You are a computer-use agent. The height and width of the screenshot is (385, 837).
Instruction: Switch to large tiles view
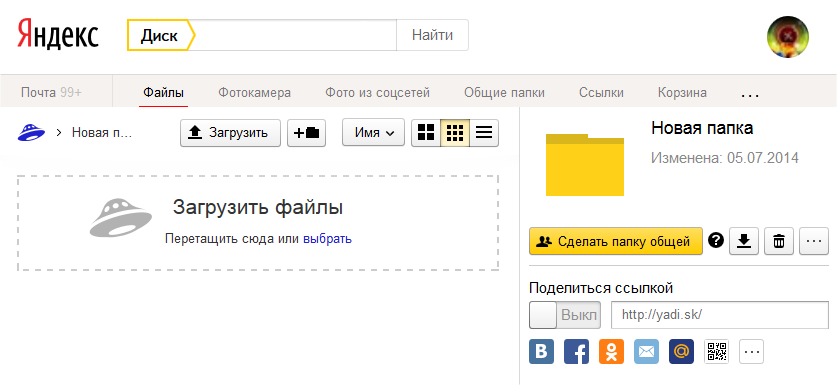[x=426, y=132]
